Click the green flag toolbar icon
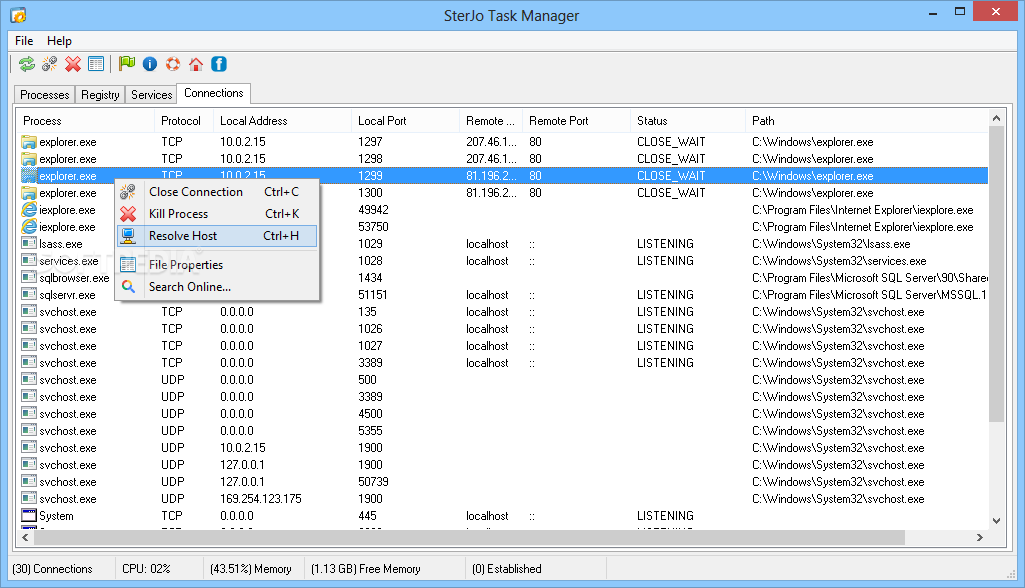The height and width of the screenshot is (588, 1025). tap(127, 64)
